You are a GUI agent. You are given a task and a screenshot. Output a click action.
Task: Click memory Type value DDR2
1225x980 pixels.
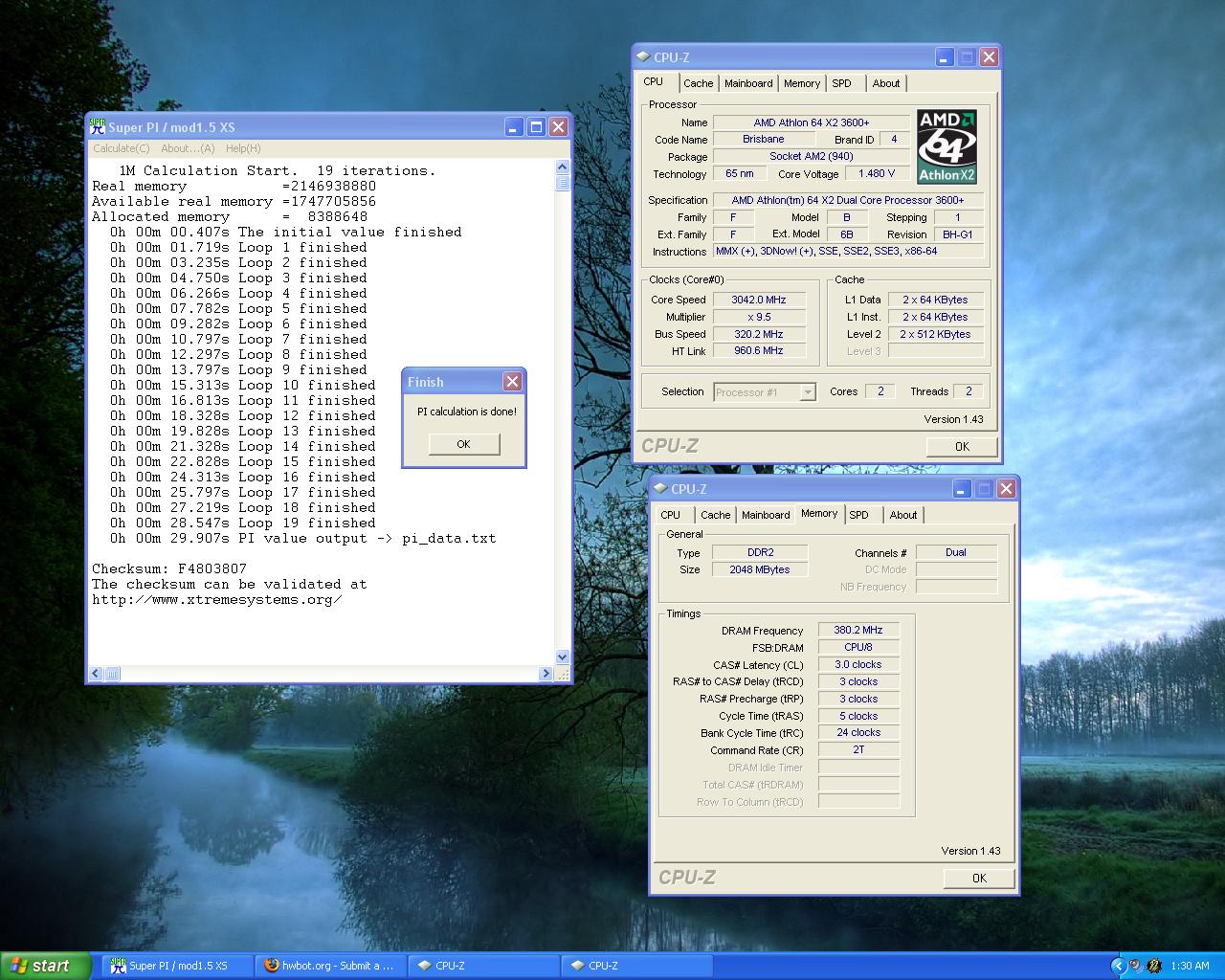760,552
